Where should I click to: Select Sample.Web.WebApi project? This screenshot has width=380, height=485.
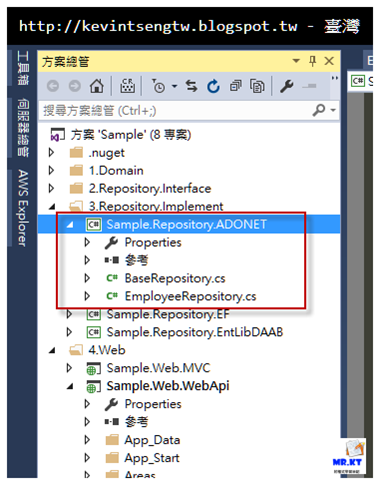[168, 386]
